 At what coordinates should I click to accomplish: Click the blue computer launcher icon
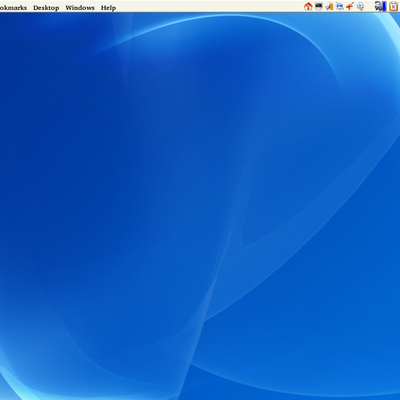tap(340, 6)
